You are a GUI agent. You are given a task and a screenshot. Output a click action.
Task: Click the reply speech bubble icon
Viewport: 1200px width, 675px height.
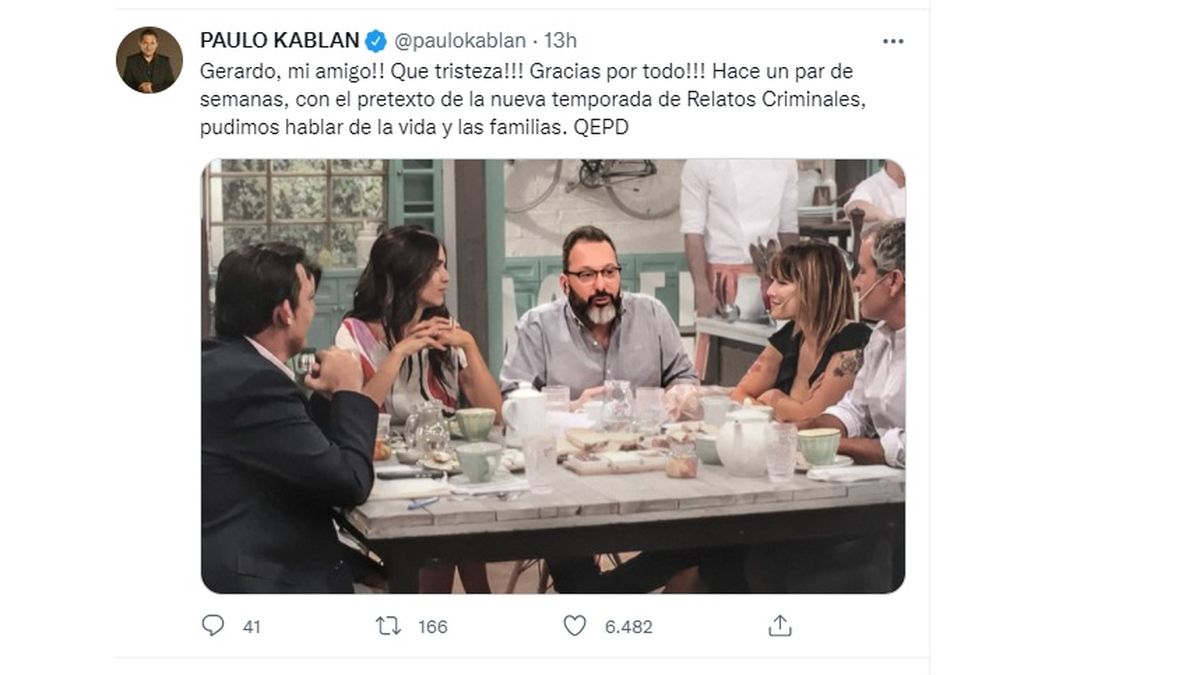[x=213, y=626]
